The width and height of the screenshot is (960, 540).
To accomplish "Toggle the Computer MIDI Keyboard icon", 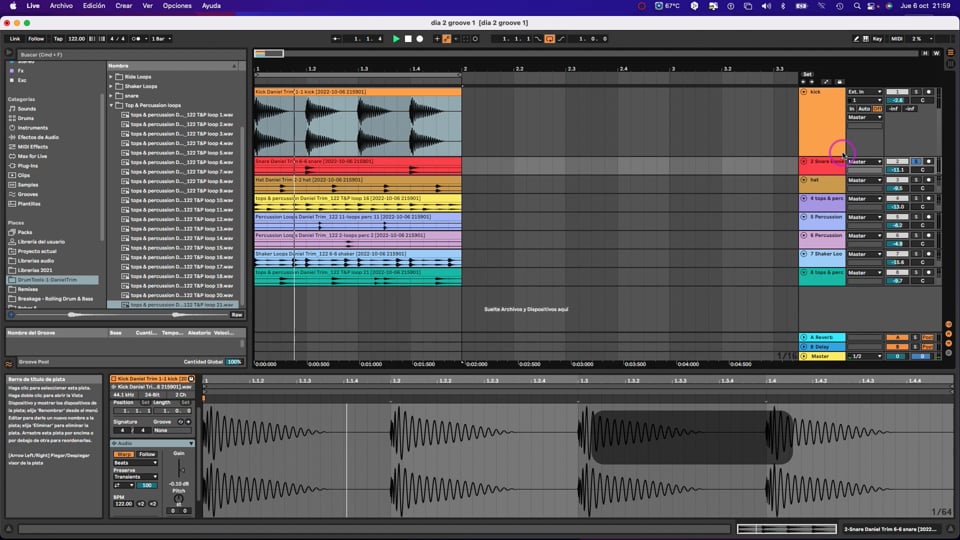I will coord(866,39).
